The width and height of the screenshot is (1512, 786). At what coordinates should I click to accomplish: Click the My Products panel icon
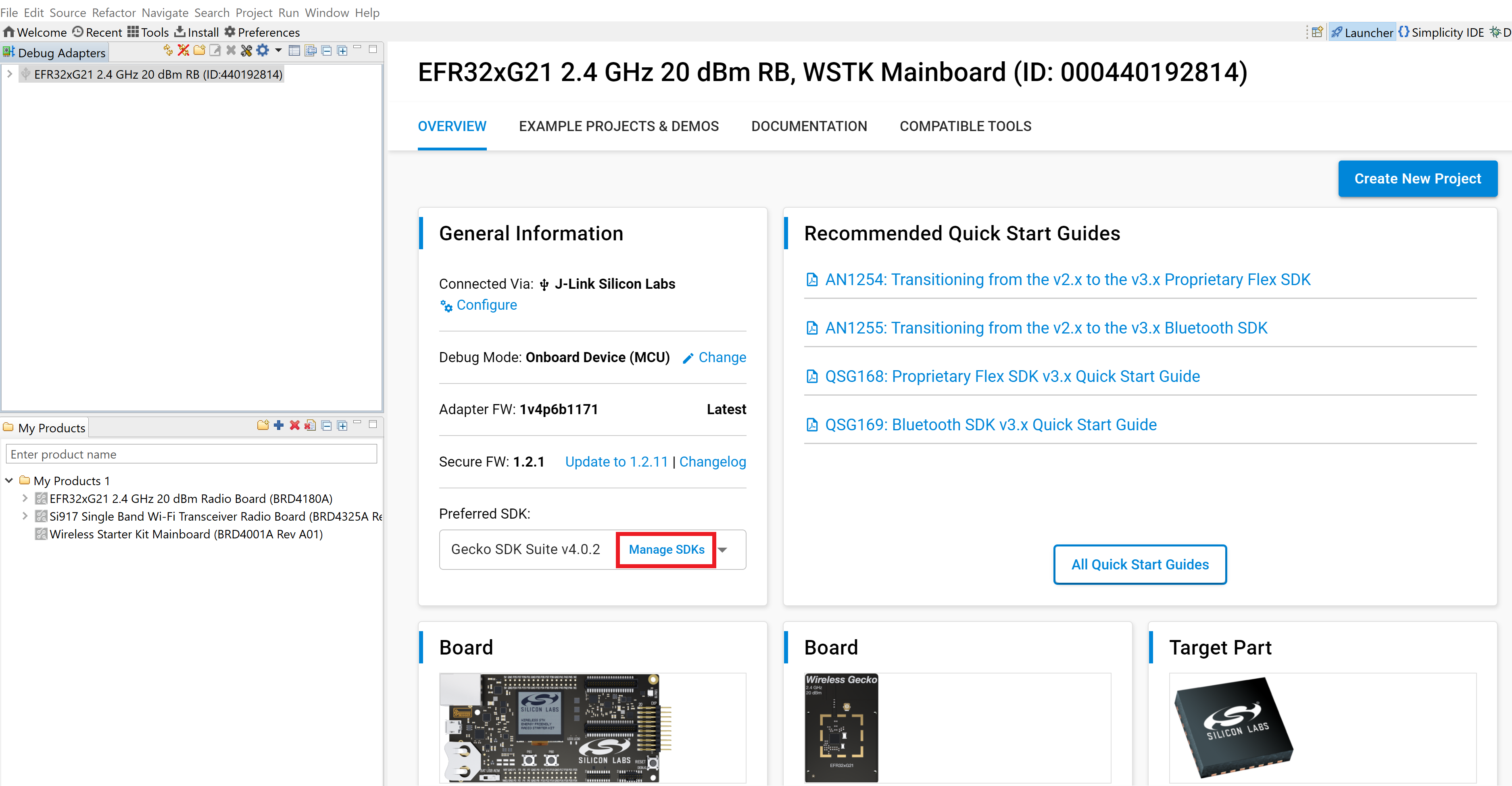[x=9, y=428]
